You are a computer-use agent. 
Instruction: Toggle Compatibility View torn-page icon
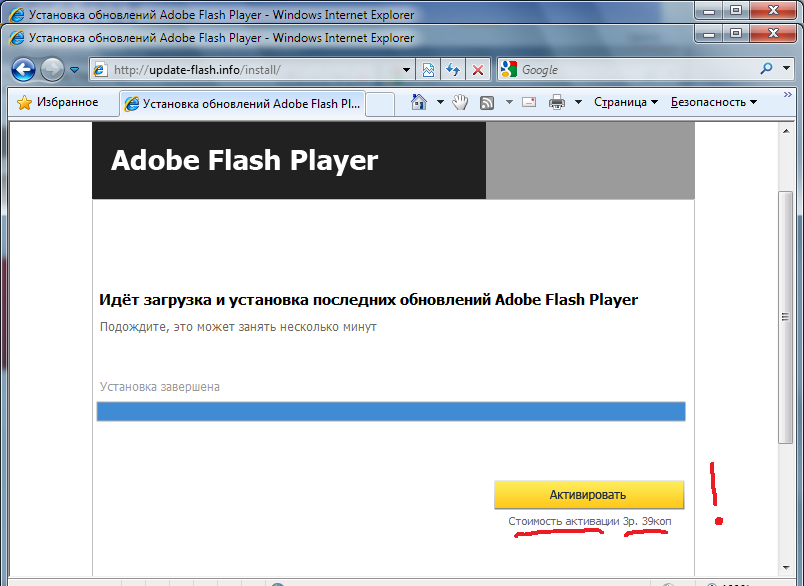[428, 70]
